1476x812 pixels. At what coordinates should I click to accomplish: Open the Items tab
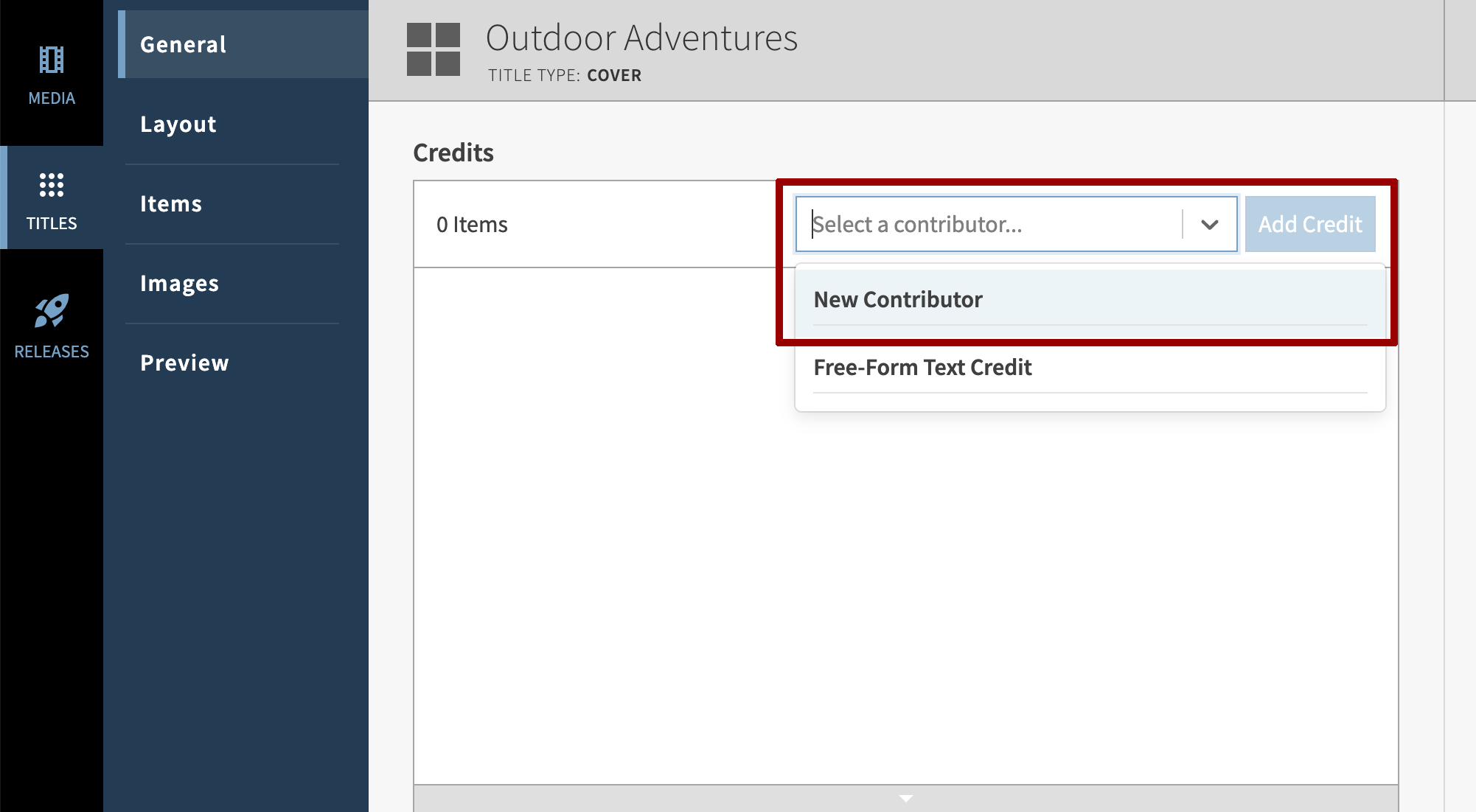click(170, 203)
